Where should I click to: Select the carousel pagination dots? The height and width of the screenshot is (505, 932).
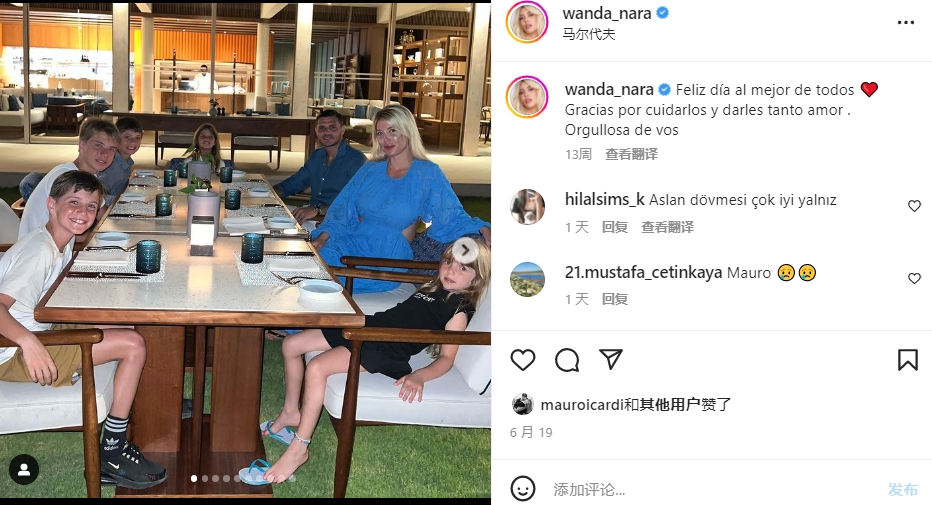243,478
